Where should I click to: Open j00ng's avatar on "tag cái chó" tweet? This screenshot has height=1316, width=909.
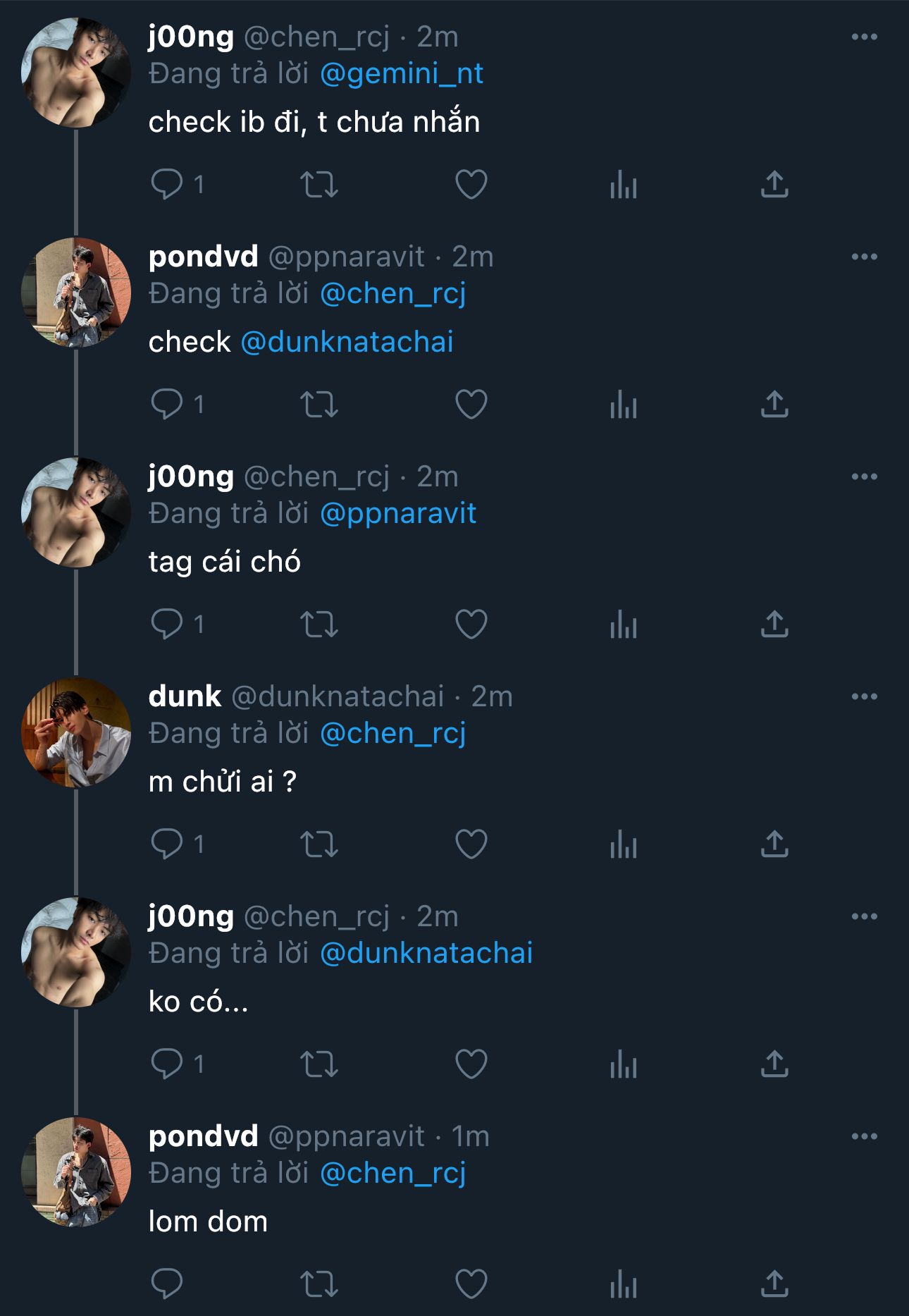76,512
